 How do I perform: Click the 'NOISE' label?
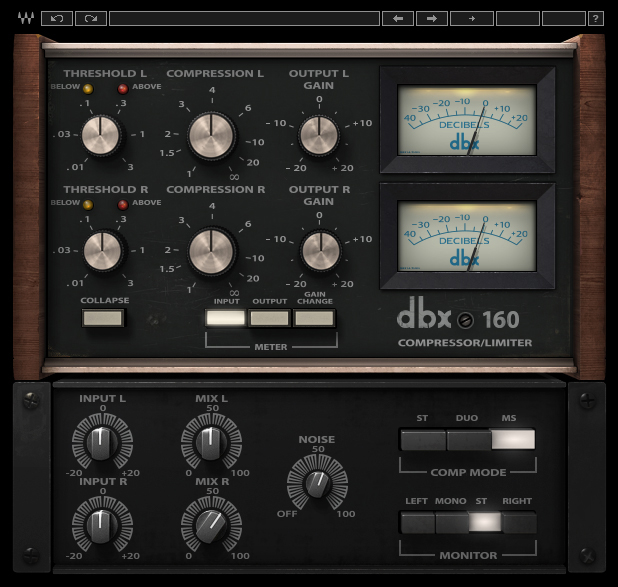[x=317, y=439]
